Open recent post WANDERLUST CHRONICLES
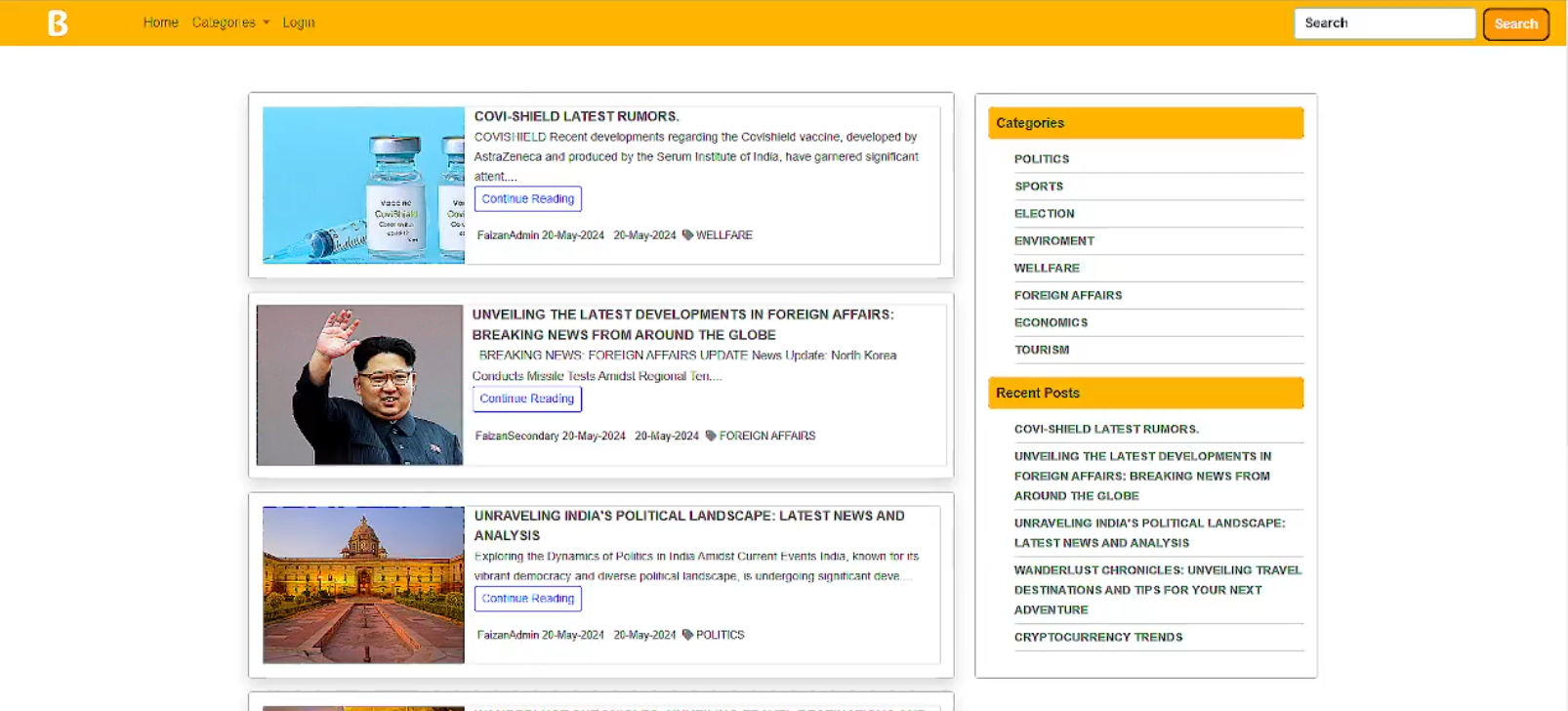This screenshot has width=1568, height=711. tap(1158, 590)
